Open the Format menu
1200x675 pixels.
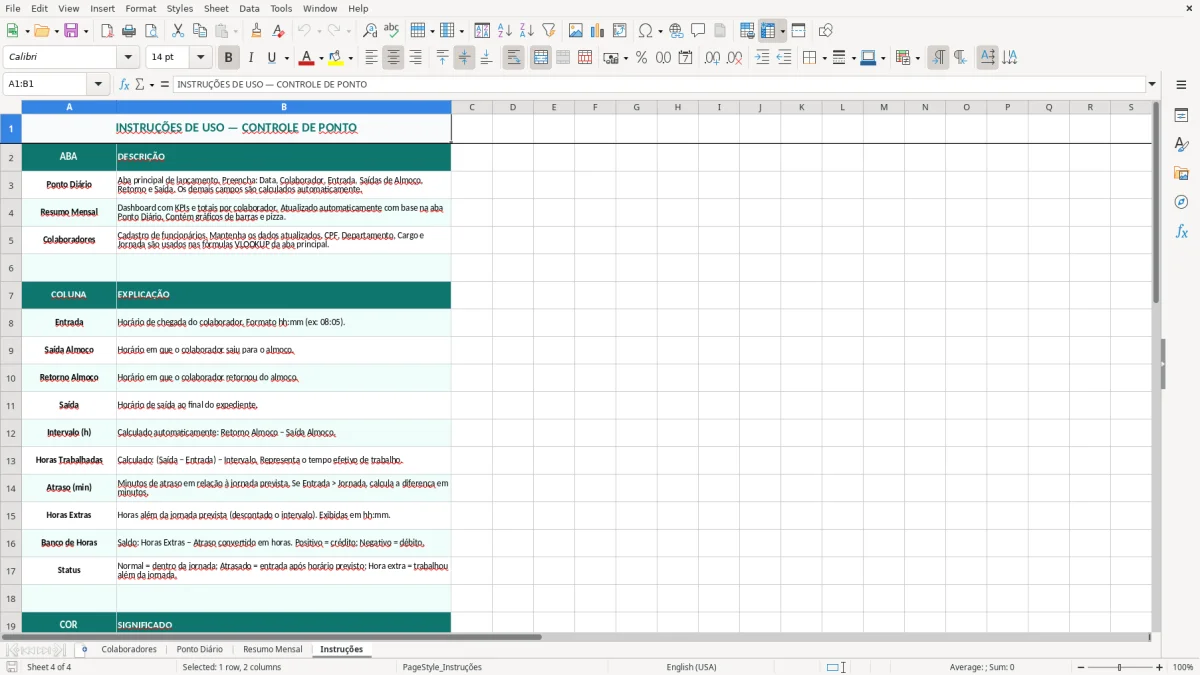tap(140, 8)
